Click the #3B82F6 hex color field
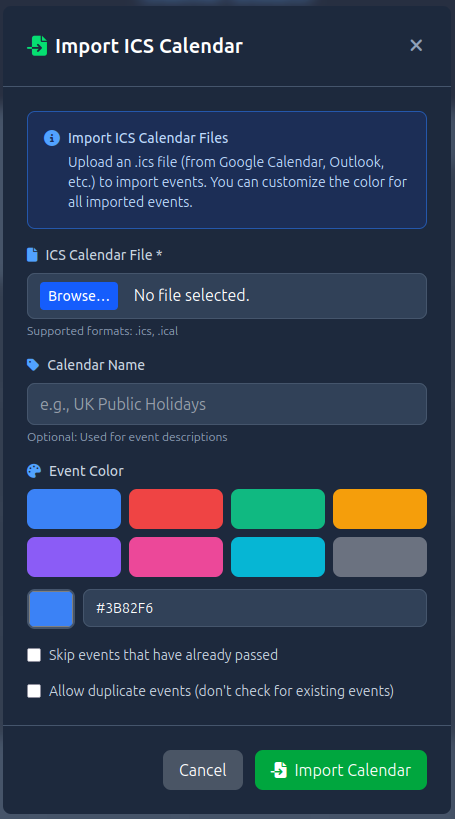This screenshot has width=455, height=819. click(255, 608)
